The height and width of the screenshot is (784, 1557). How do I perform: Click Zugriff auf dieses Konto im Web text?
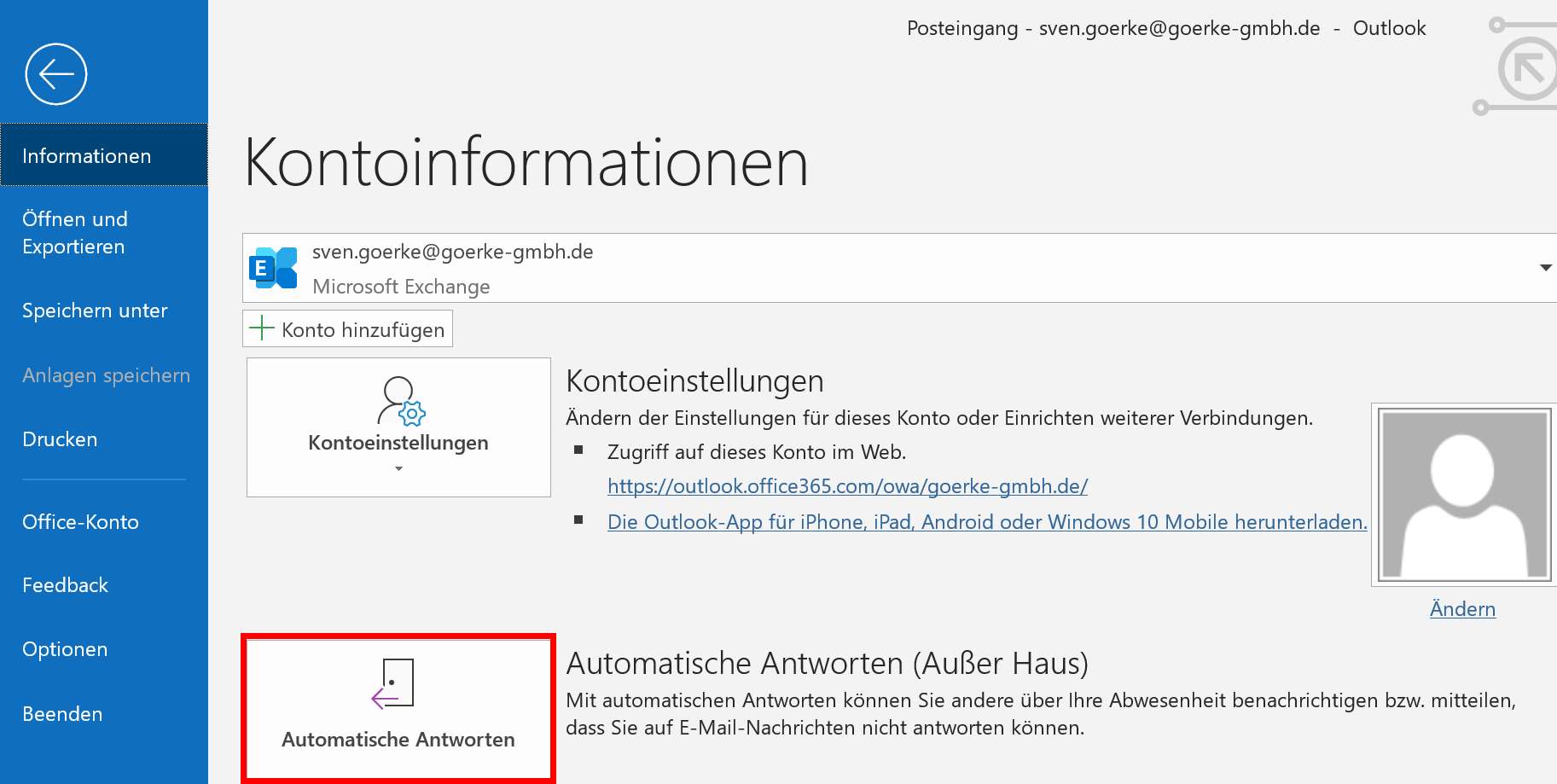(x=757, y=452)
